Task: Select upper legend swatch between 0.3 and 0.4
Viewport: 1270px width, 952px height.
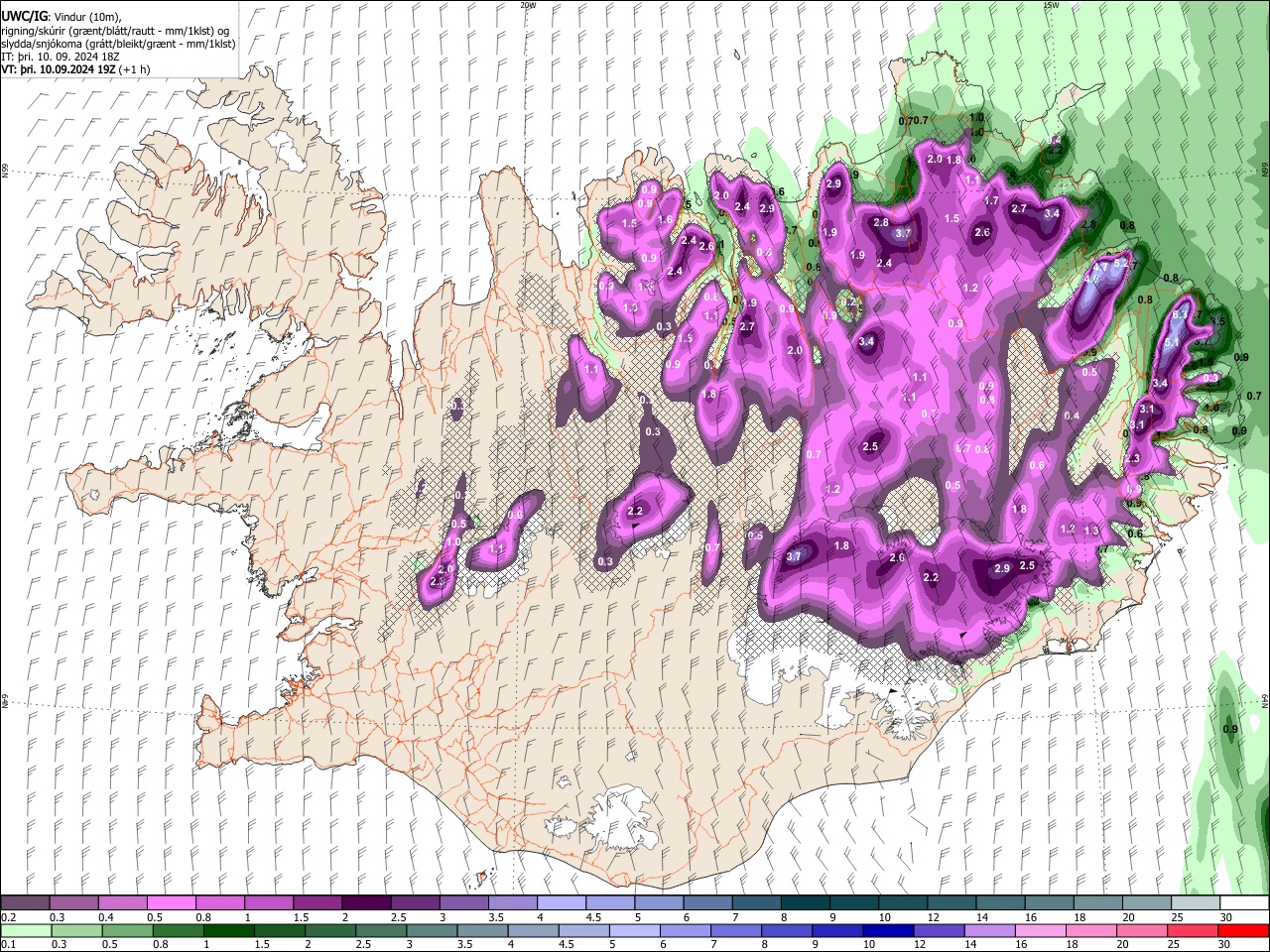Action: click(x=73, y=903)
